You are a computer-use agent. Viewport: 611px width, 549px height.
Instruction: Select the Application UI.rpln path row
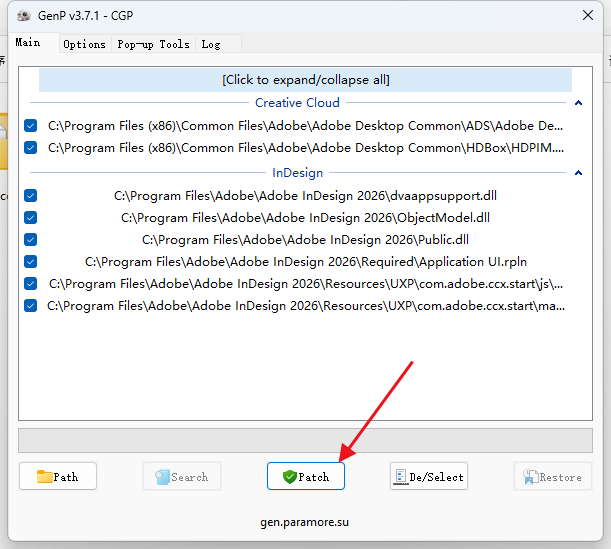coord(306,261)
